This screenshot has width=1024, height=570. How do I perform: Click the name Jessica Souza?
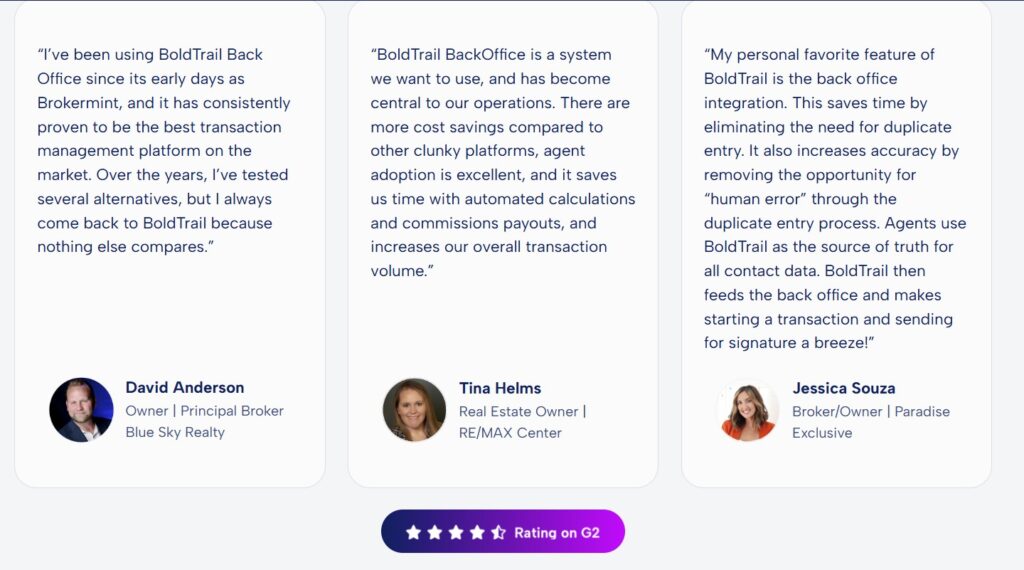pos(843,388)
